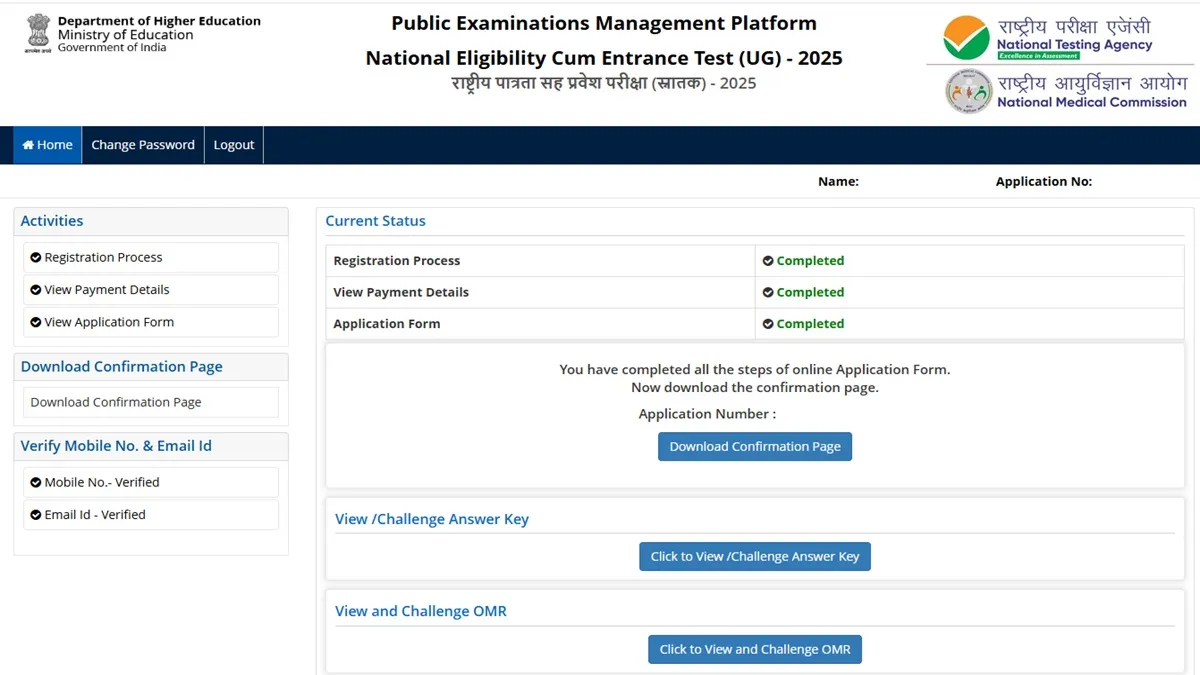Click check icon beside Email Id - Verified
The width and height of the screenshot is (1200, 675).
click(36, 515)
